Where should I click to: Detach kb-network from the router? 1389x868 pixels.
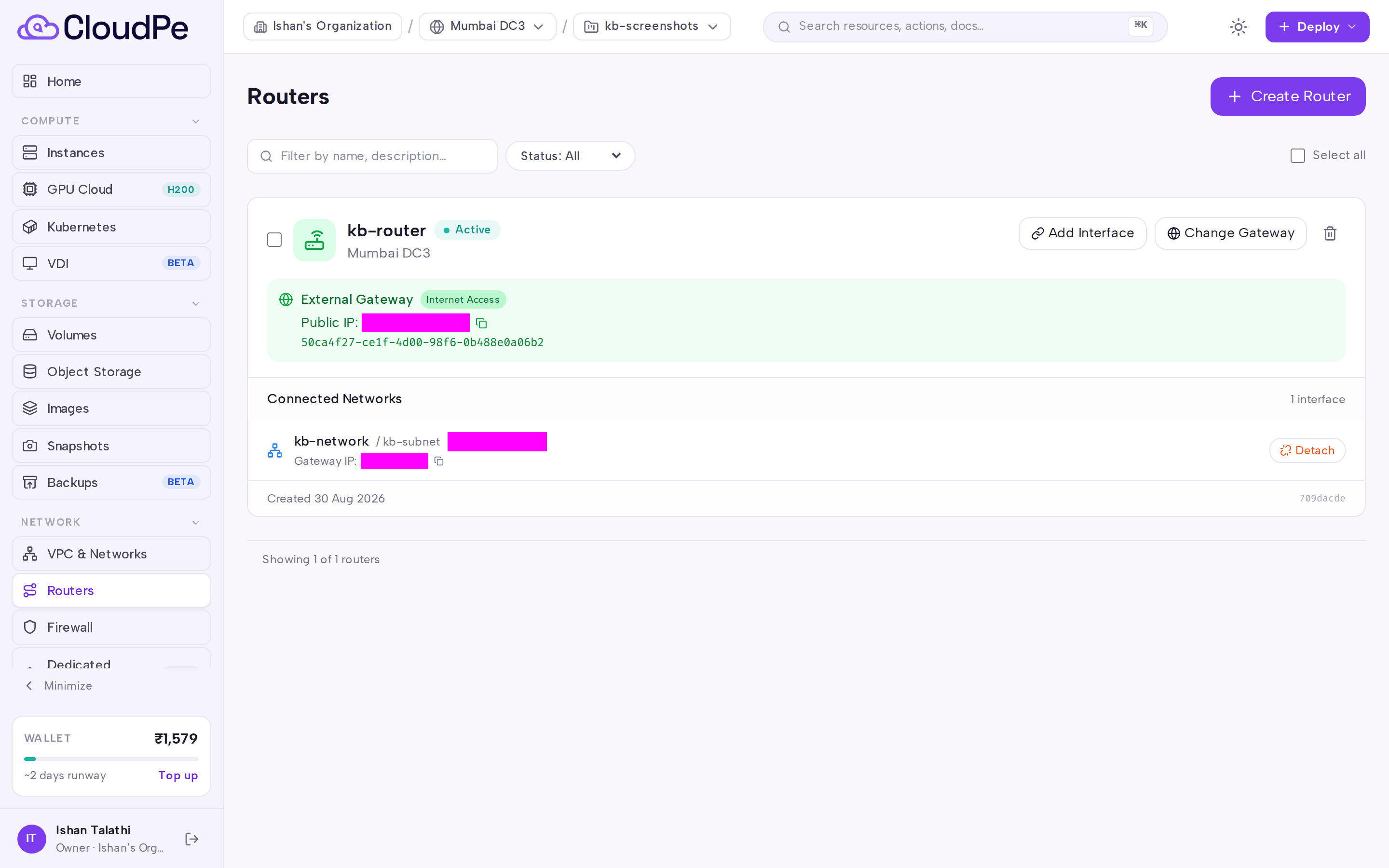(x=1307, y=451)
